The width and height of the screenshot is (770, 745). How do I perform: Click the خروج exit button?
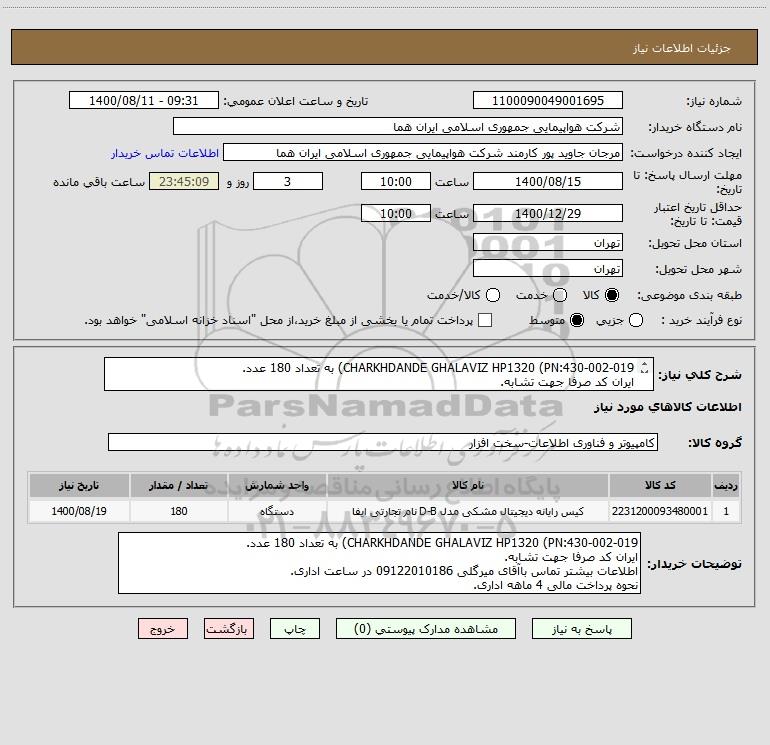163,629
